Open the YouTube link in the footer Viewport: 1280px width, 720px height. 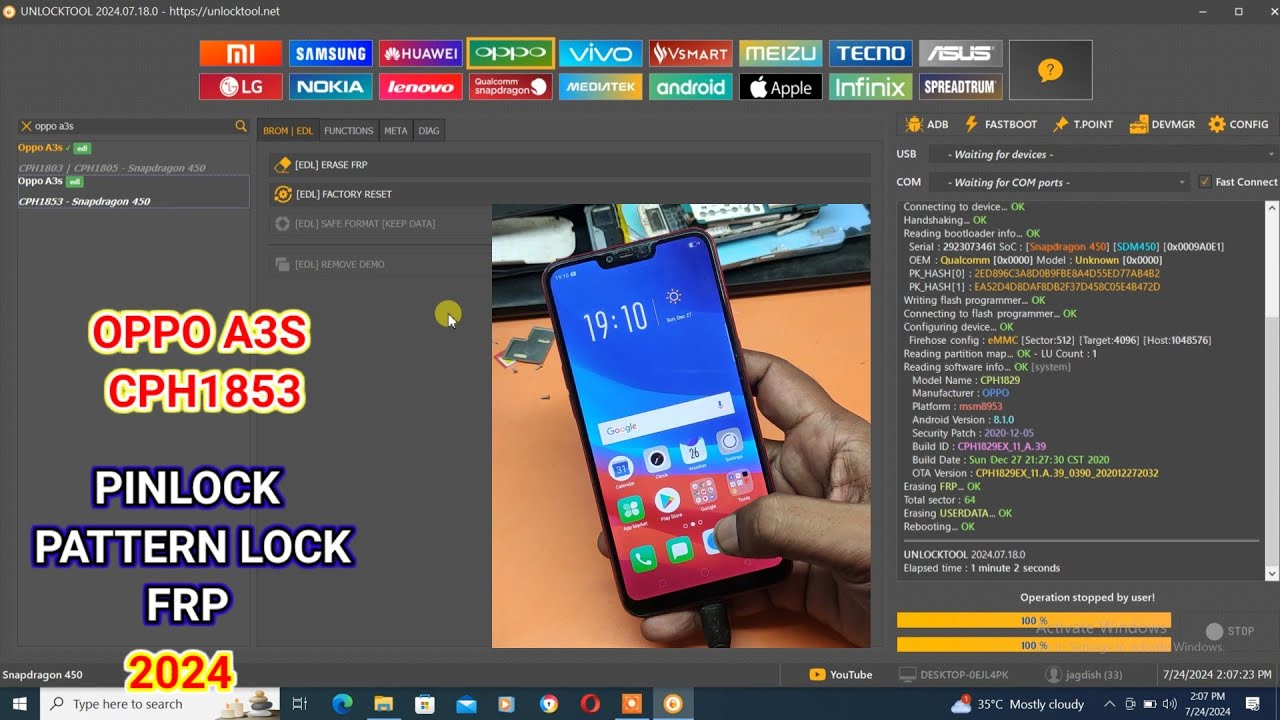pos(840,674)
